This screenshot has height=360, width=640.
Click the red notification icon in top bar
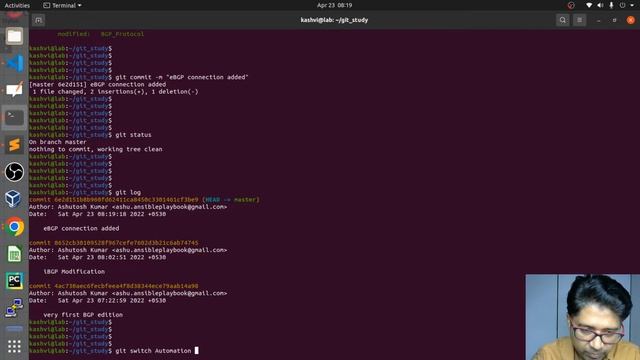571,5
